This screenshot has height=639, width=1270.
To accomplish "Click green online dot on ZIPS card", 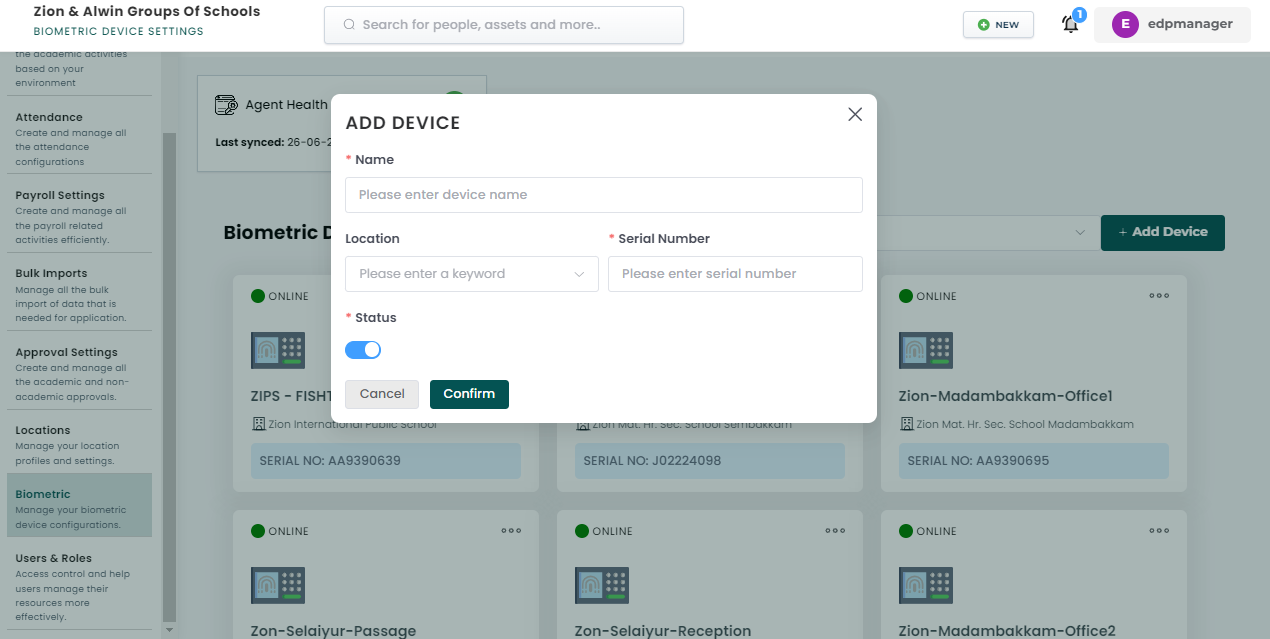I will (x=258, y=296).
